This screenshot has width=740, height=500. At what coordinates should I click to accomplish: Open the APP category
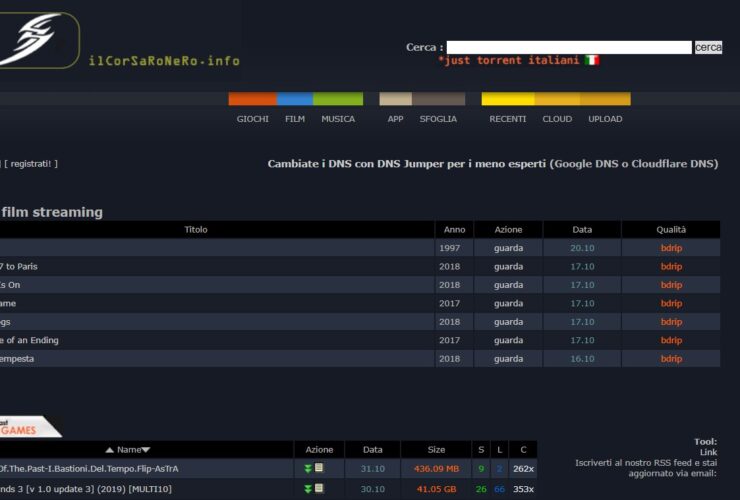[x=395, y=119]
